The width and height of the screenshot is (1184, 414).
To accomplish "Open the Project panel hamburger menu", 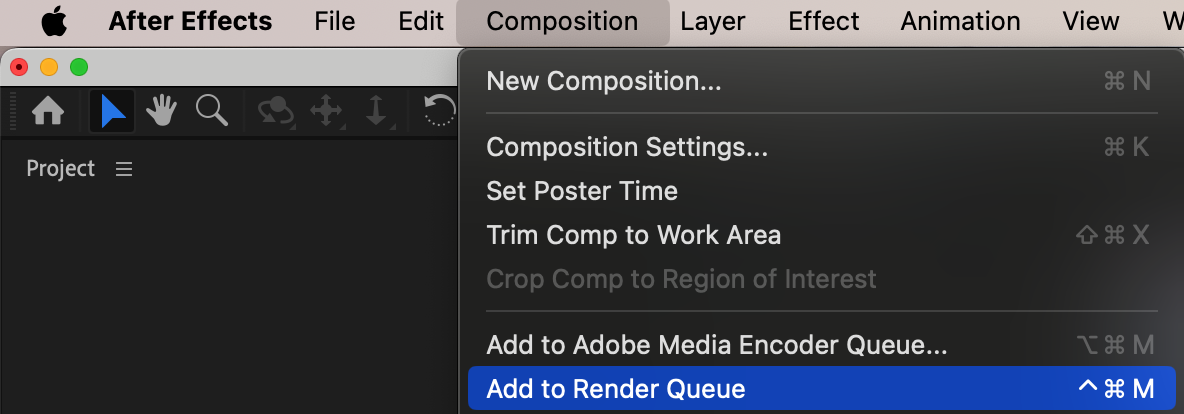I will [124, 169].
